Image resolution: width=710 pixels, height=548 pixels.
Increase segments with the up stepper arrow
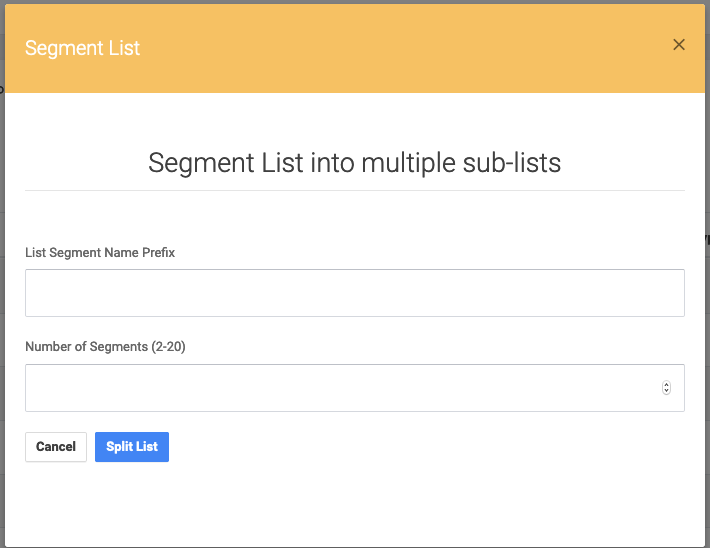point(666,385)
